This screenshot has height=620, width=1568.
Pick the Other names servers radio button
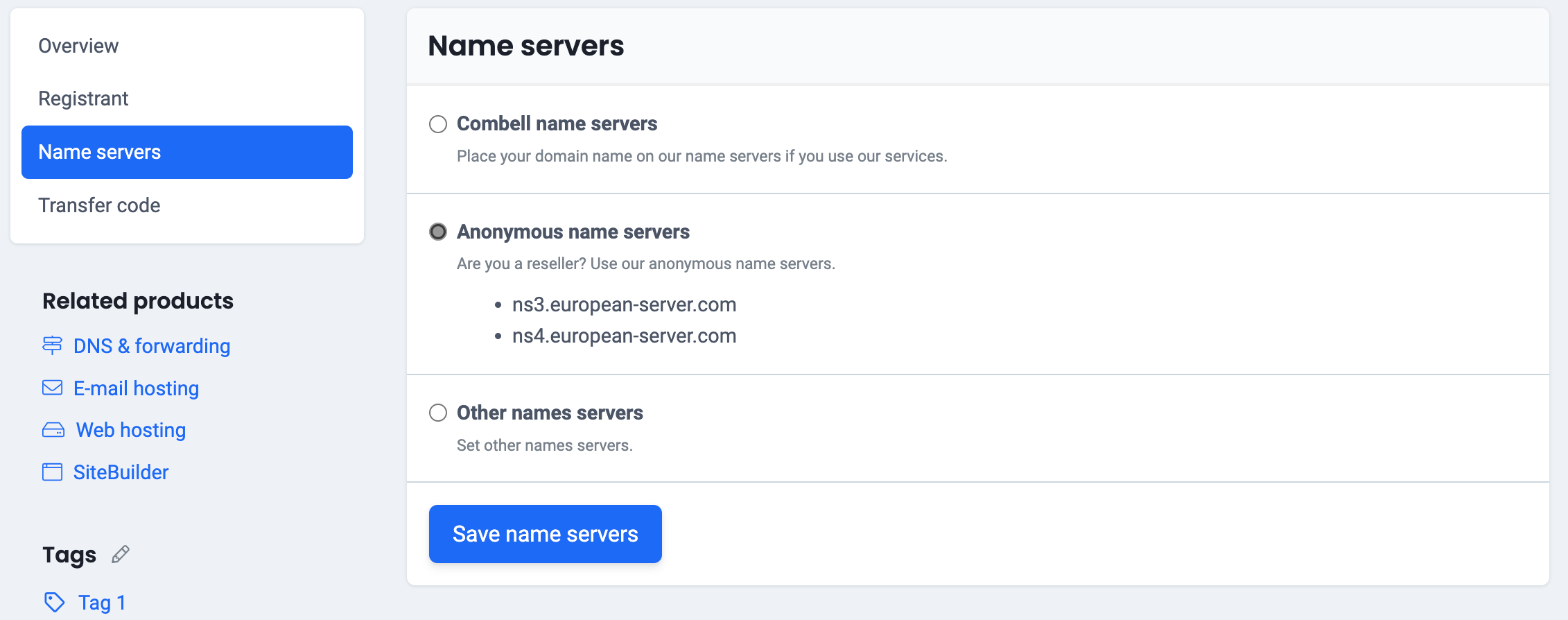tap(438, 413)
